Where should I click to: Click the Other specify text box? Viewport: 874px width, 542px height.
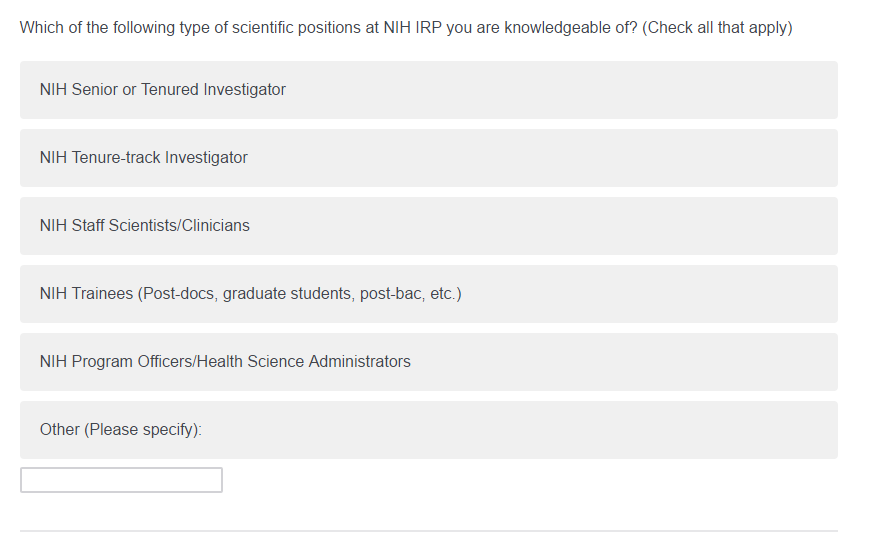point(121,480)
